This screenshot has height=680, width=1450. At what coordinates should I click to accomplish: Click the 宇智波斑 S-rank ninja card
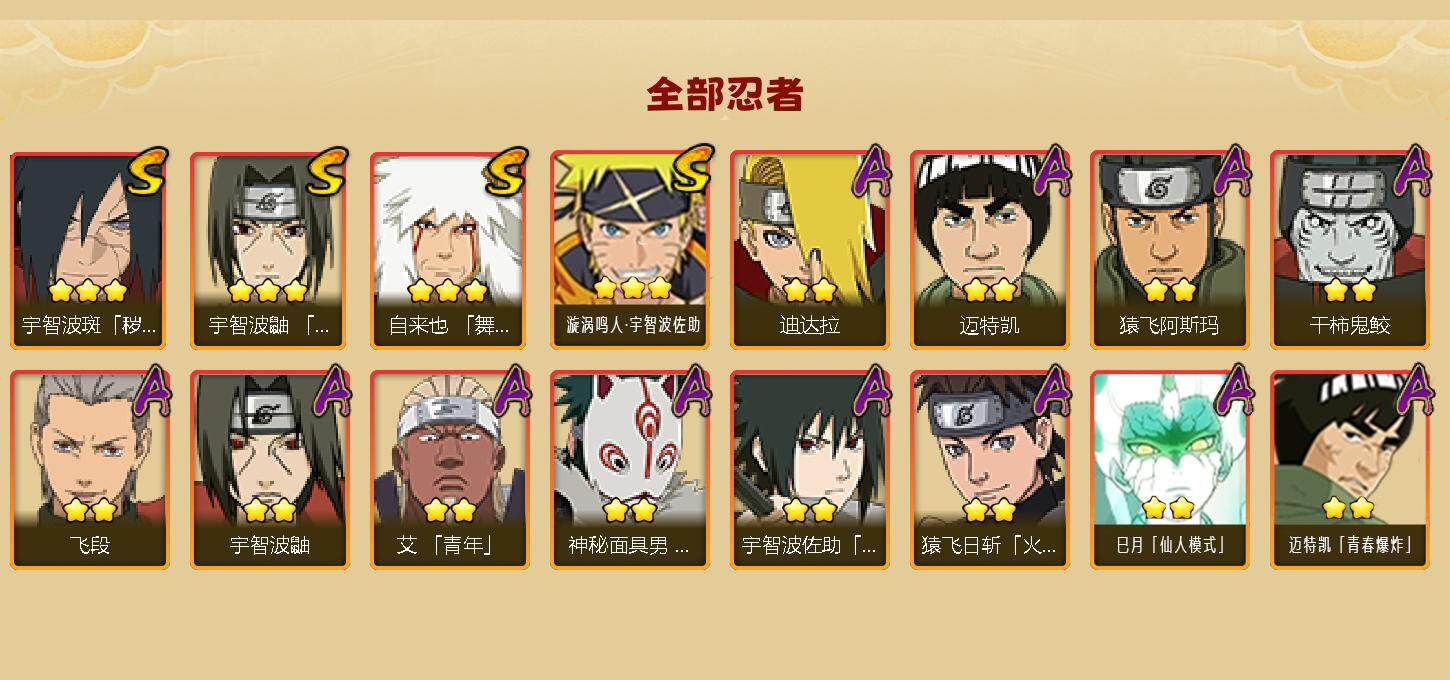[x=90, y=250]
